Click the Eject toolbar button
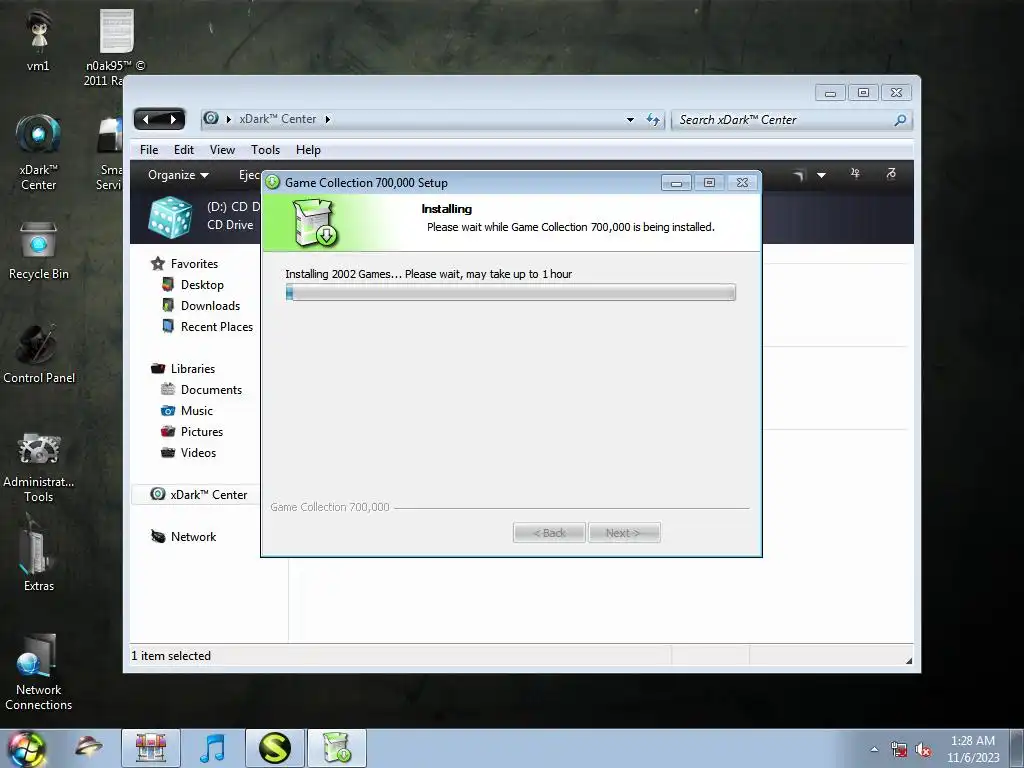1024x768 pixels. (249, 175)
